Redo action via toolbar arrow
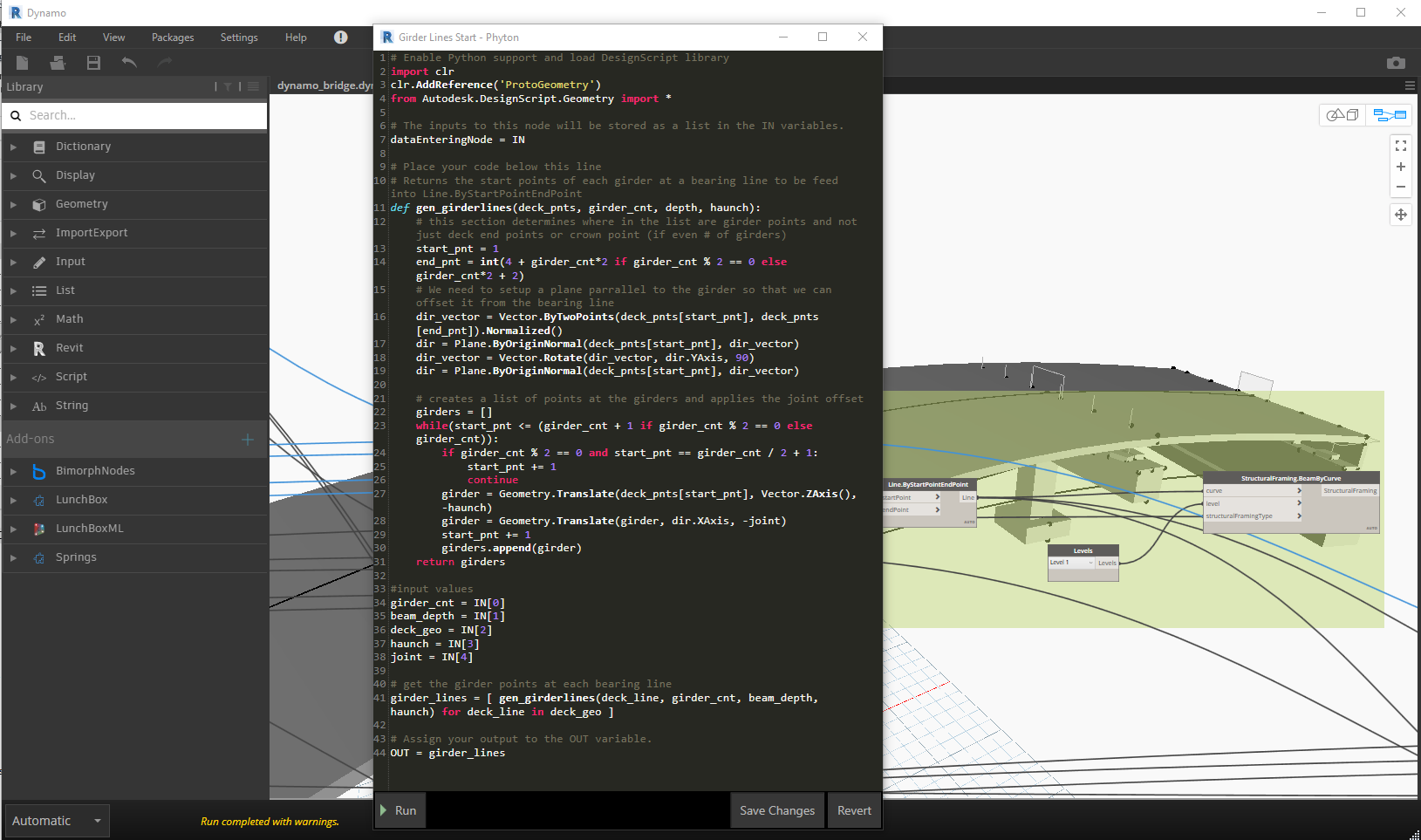The width and height of the screenshot is (1421, 840). pos(165,62)
